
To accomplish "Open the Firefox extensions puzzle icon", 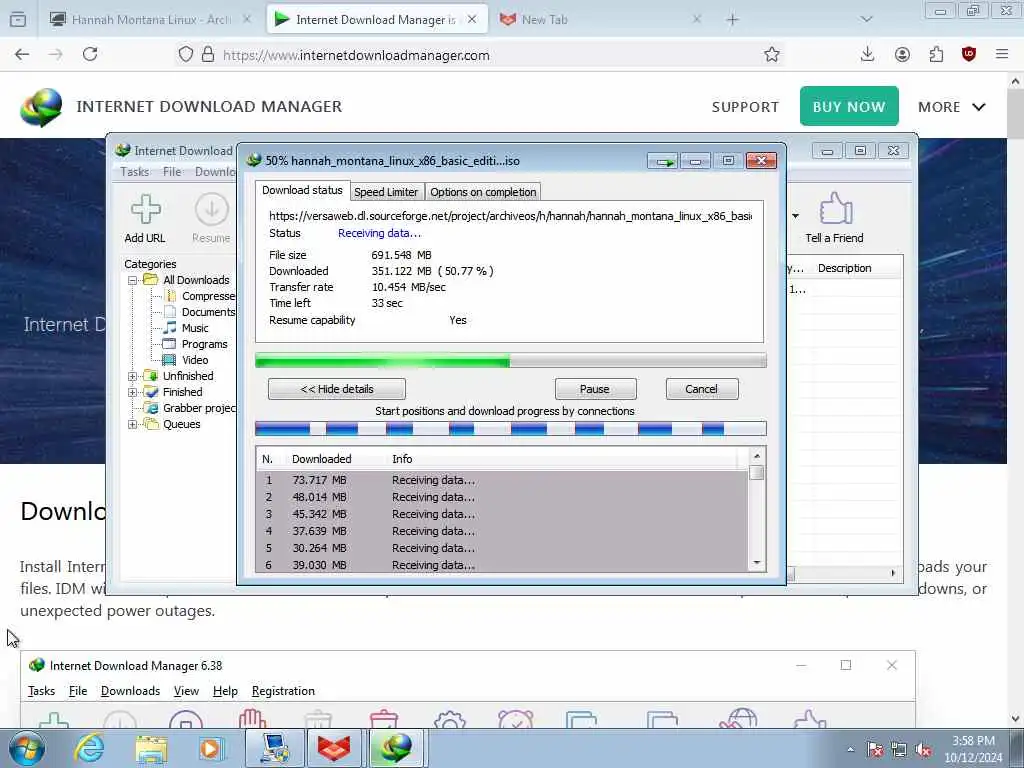I will tap(936, 55).
